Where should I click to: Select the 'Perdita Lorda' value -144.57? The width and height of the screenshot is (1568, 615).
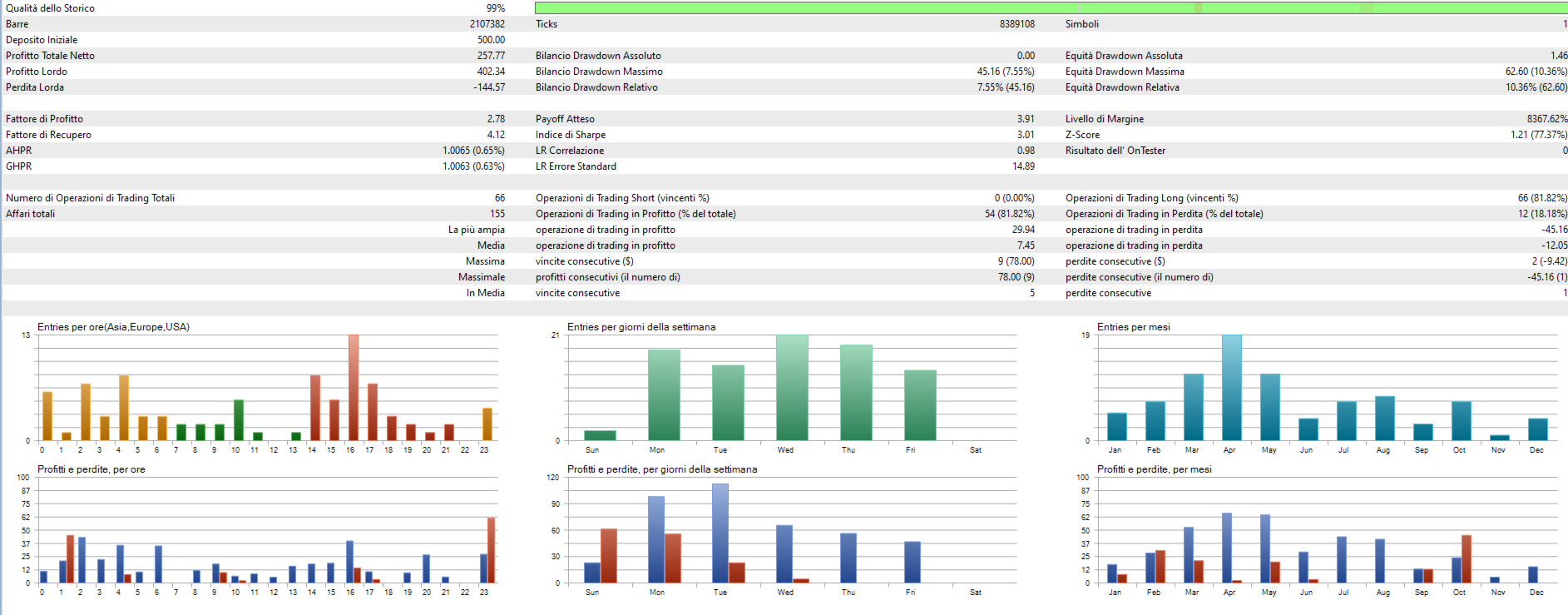point(489,87)
